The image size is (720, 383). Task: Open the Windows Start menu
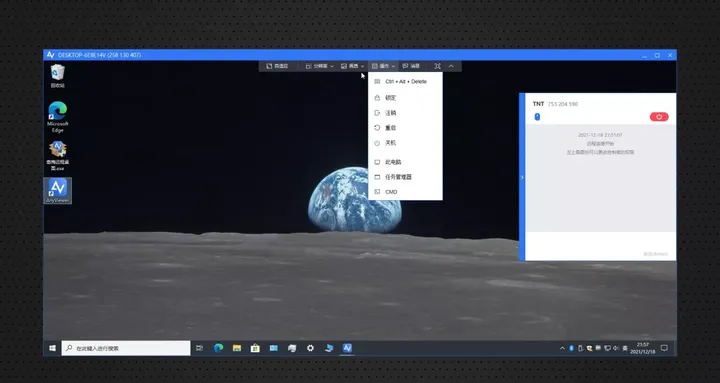point(52,348)
